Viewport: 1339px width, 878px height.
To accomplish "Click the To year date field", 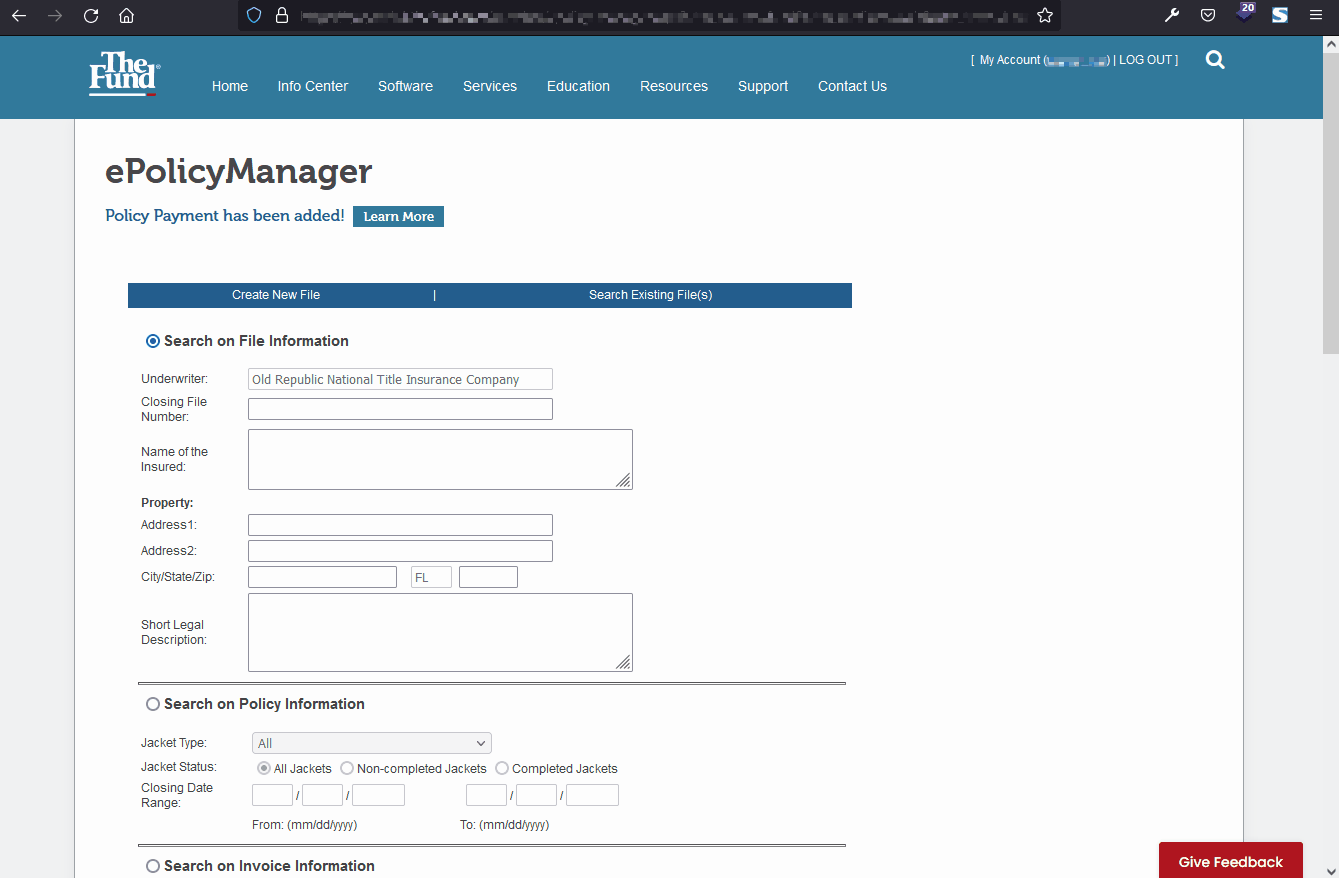I will 592,795.
